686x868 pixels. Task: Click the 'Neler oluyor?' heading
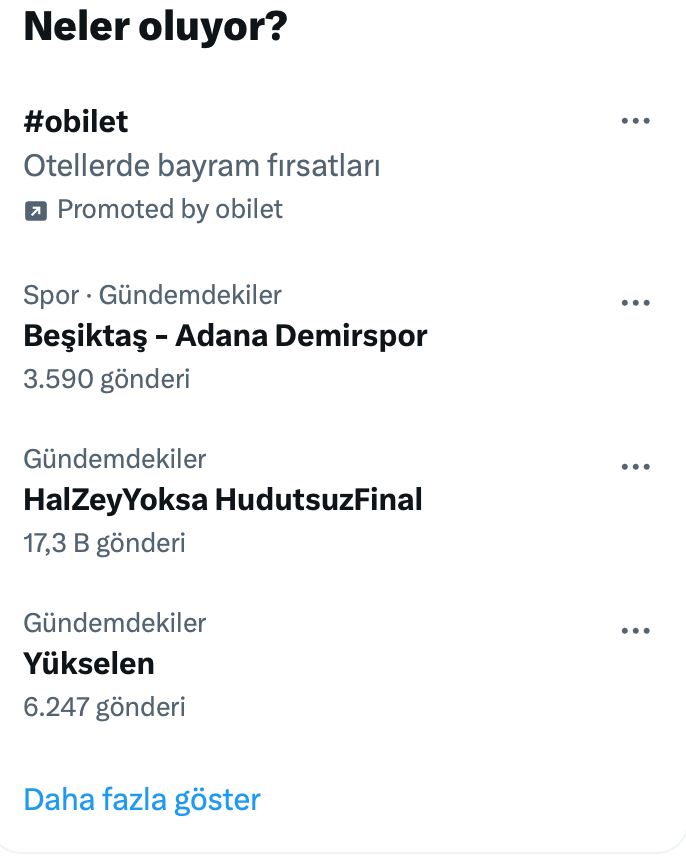156,27
